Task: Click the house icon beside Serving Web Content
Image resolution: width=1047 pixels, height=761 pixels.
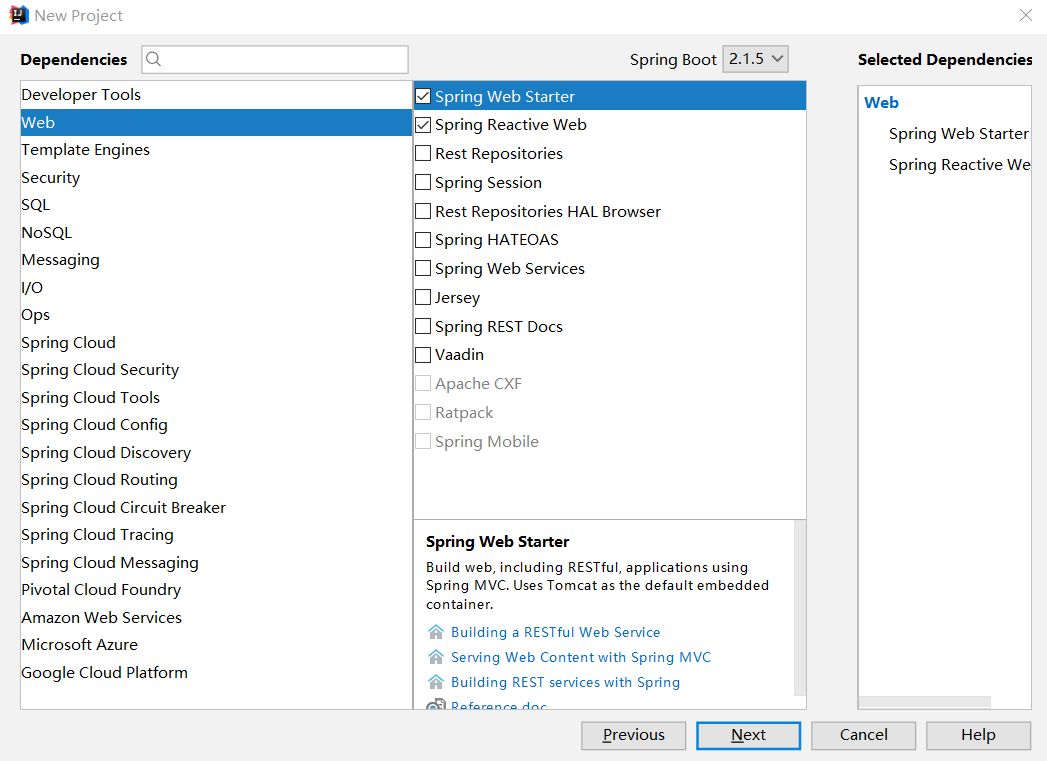Action: [x=436, y=657]
